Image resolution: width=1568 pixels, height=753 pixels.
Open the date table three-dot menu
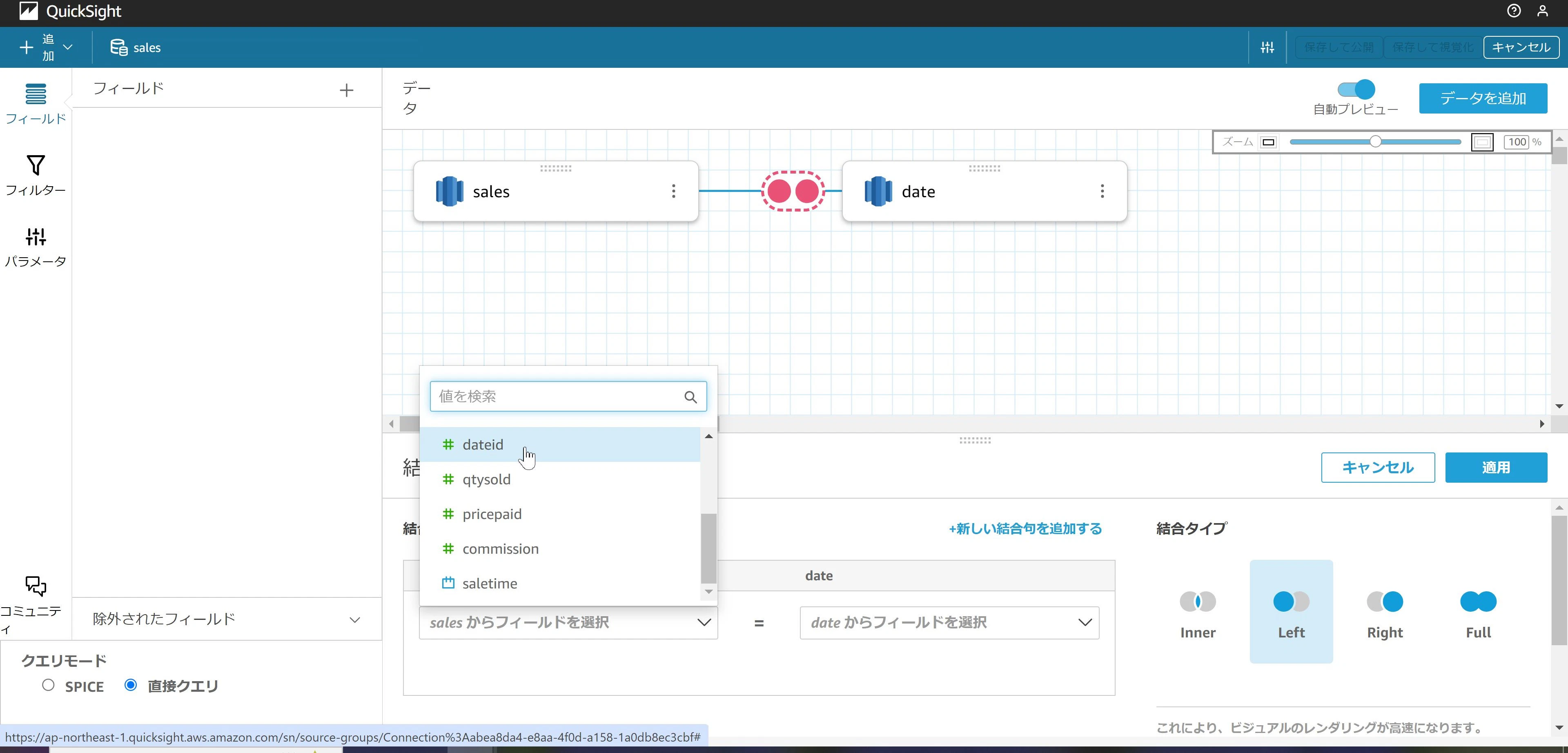point(1102,191)
